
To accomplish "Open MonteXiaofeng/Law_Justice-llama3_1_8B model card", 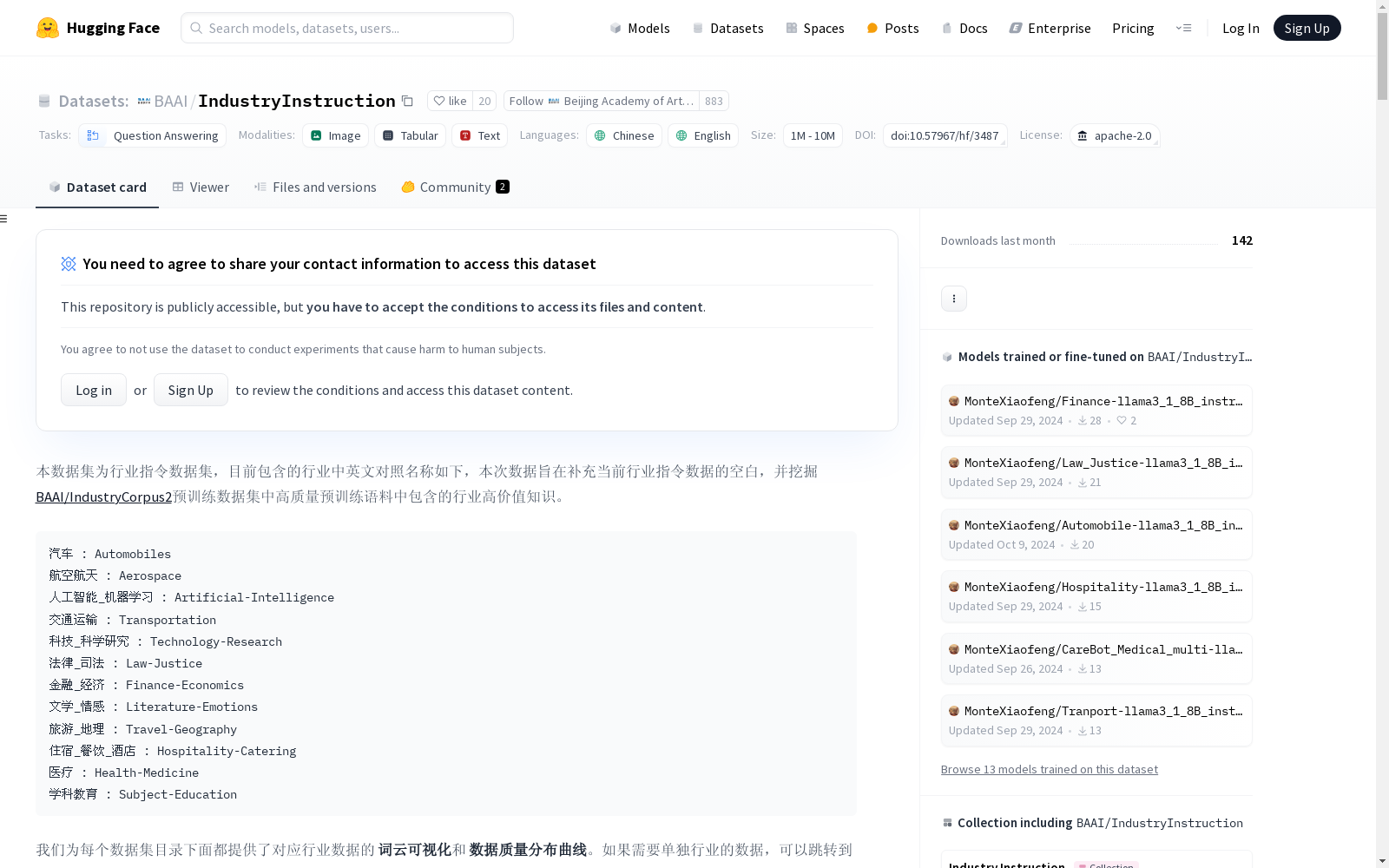I will (x=1096, y=472).
